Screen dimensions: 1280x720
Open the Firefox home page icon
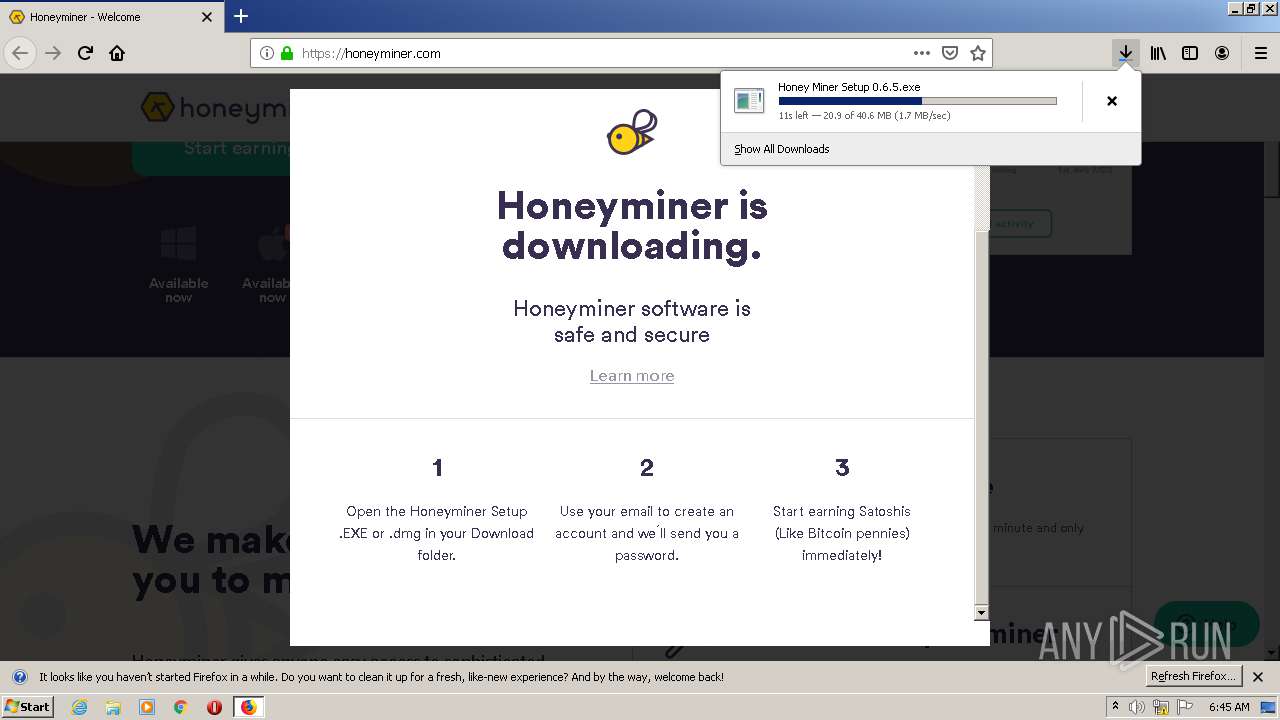(x=117, y=53)
